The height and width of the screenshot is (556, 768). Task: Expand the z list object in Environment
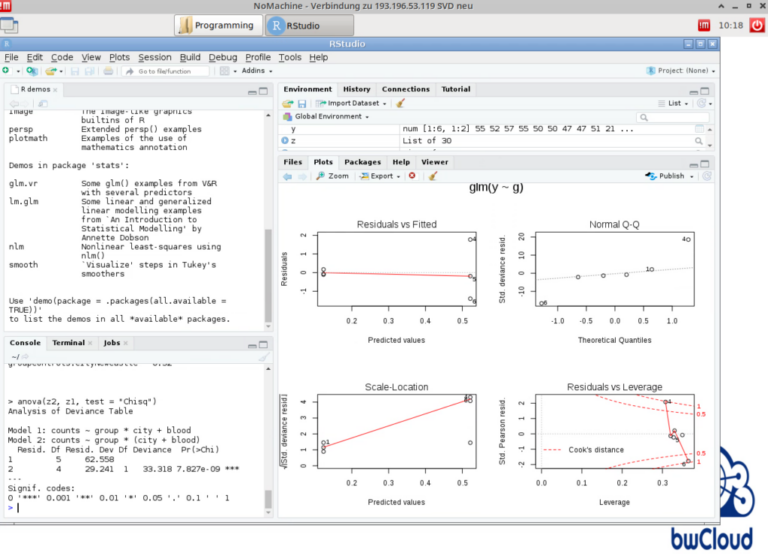tap(285, 141)
